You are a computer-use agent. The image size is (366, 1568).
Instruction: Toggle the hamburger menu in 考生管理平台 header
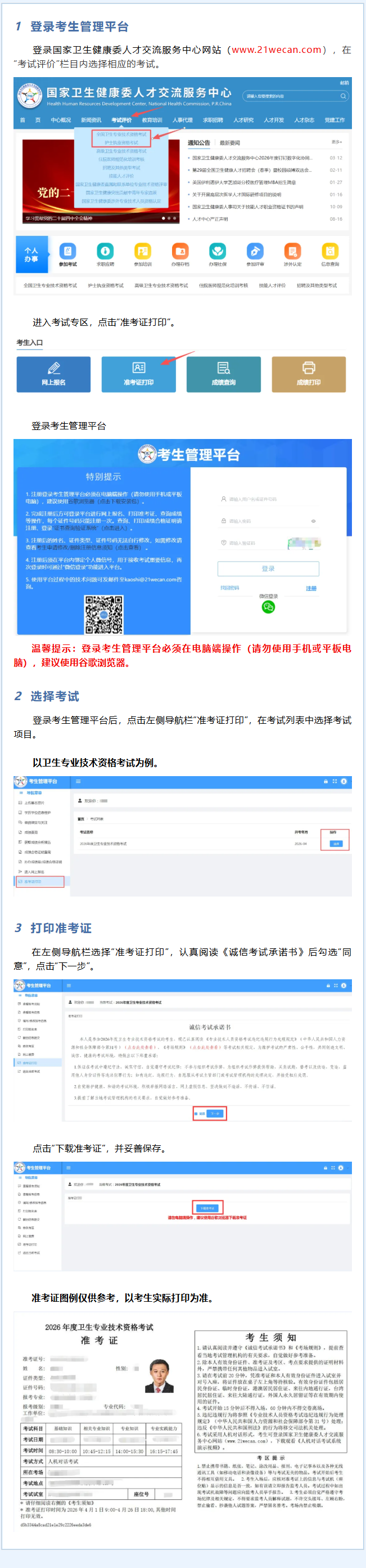pos(78,781)
